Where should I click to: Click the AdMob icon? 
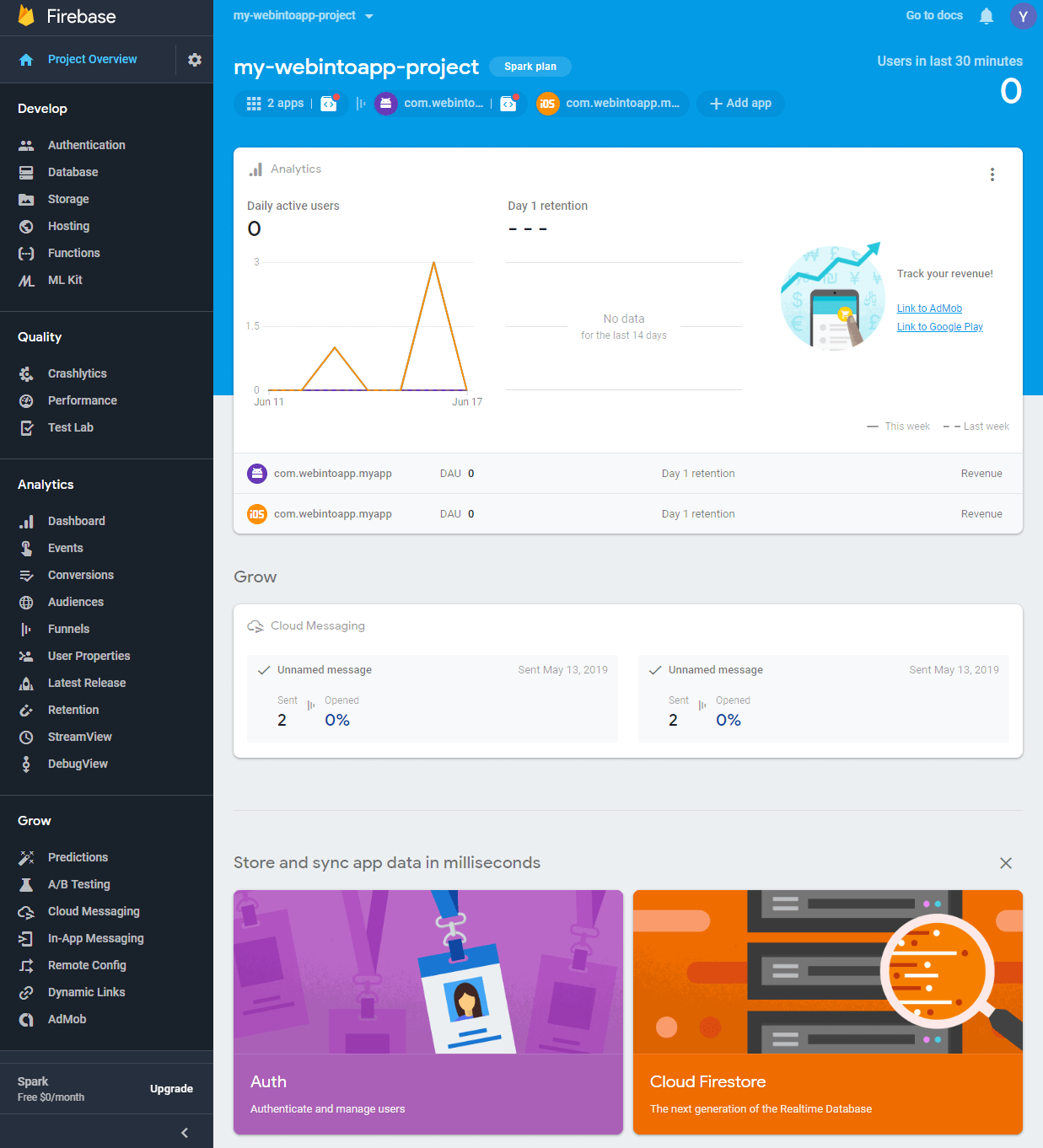(x=26, y=1019)
